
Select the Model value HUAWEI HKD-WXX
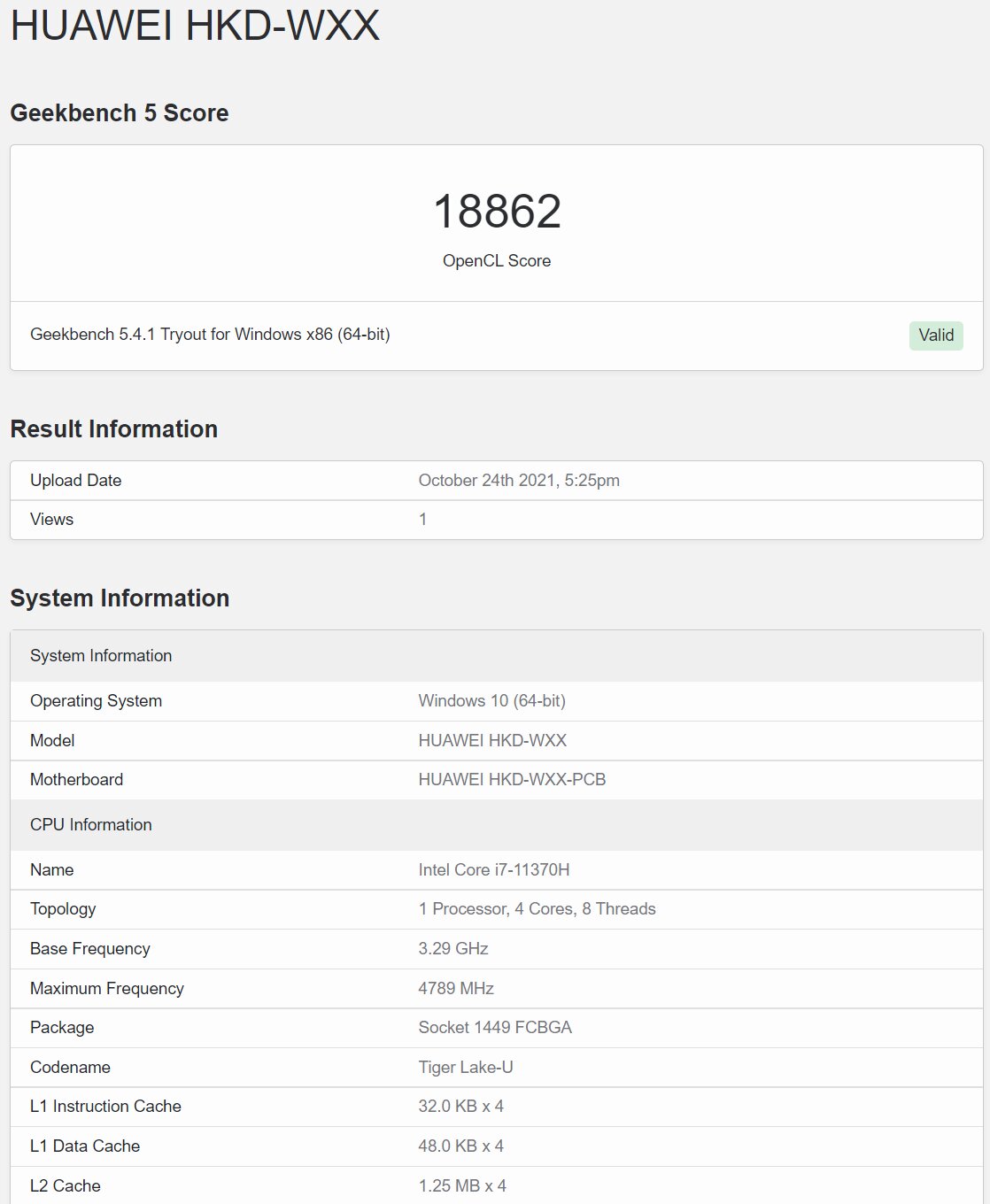tap(492, 740)
